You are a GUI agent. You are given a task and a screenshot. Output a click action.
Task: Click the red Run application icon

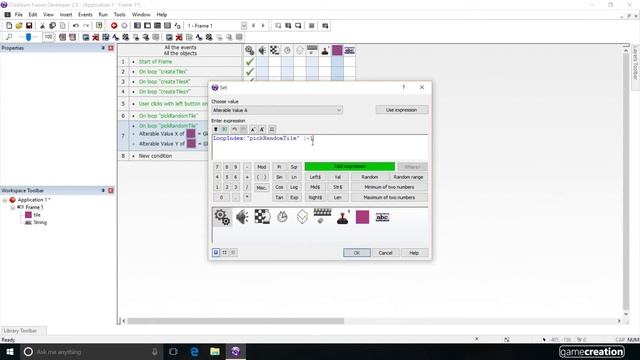pos(114,25)
